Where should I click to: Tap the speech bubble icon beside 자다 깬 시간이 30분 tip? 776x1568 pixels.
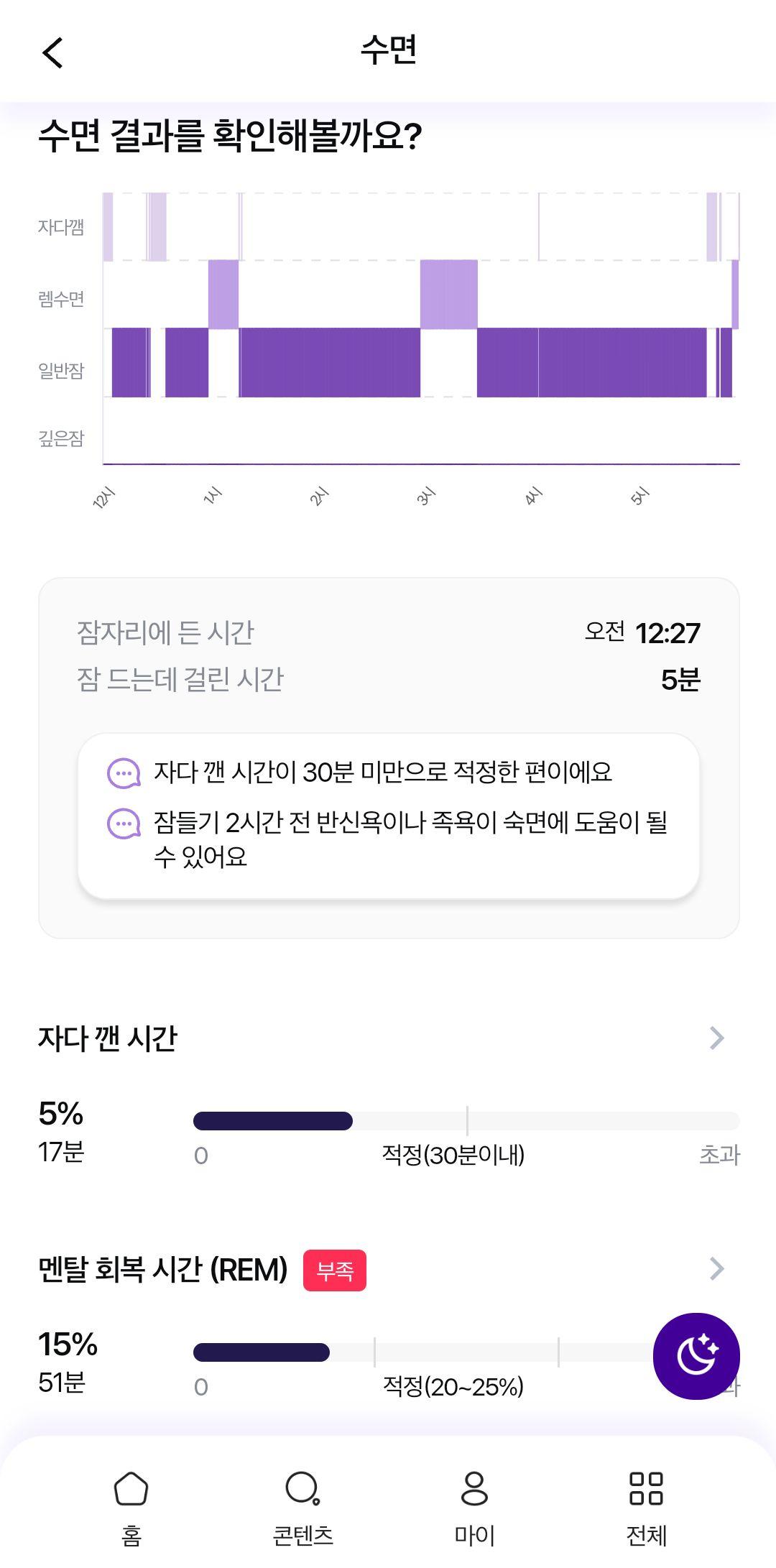124,773
